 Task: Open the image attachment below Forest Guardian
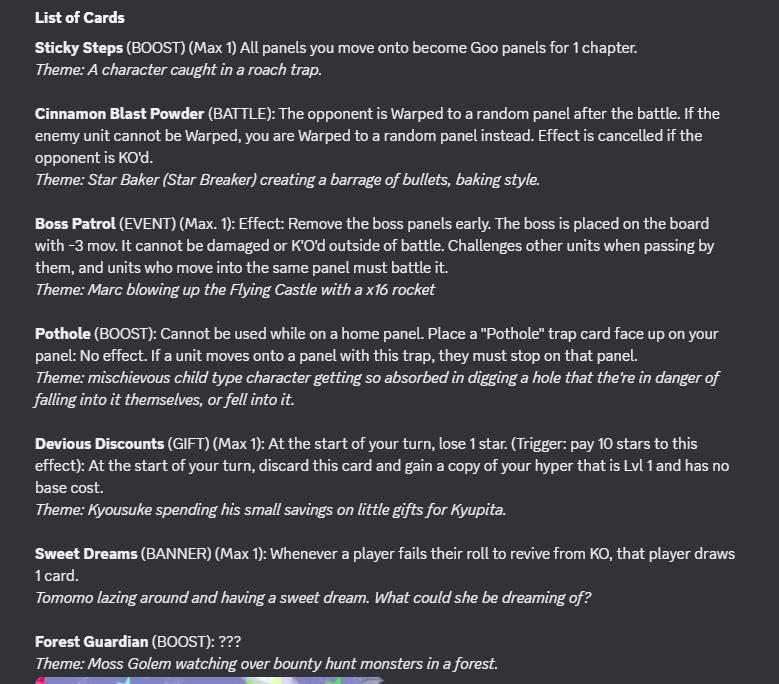(209, 680)
